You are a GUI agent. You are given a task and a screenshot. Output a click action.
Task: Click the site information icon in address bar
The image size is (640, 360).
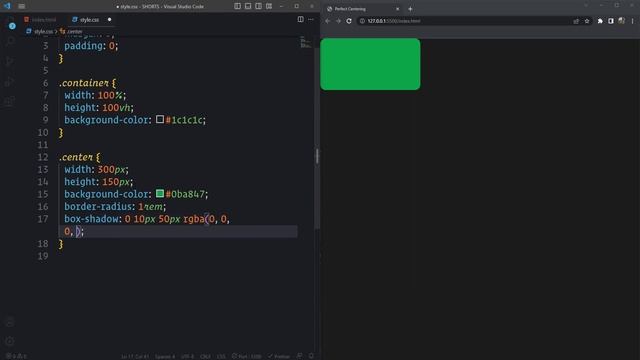362,21
